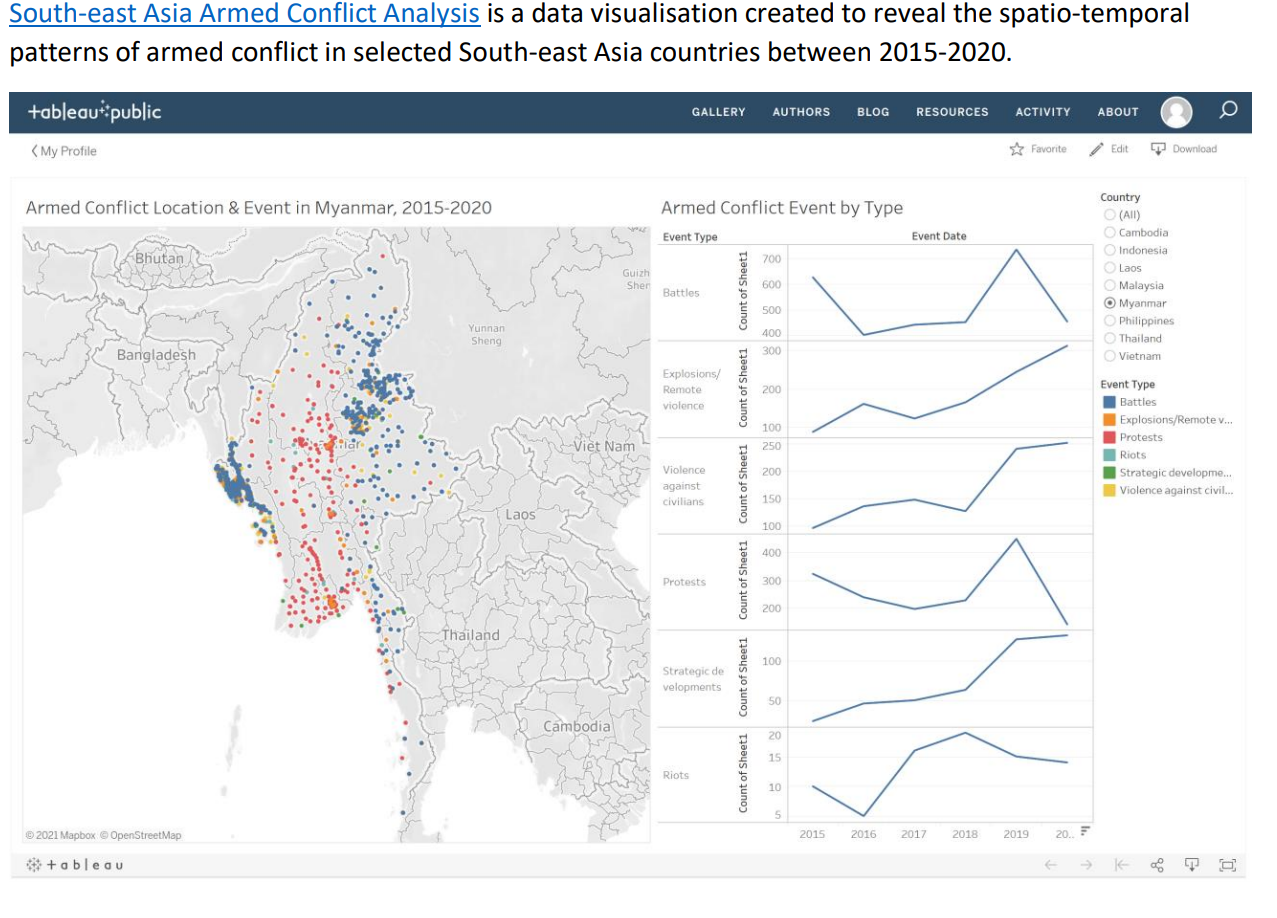1277x918 pixels.
Task: Open the user profile avatar
Action: [x=1176, y=112]
